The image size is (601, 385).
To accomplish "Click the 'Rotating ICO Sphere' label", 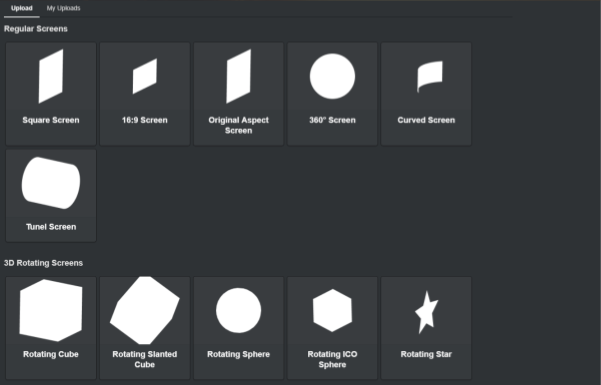I will (332, 359).
